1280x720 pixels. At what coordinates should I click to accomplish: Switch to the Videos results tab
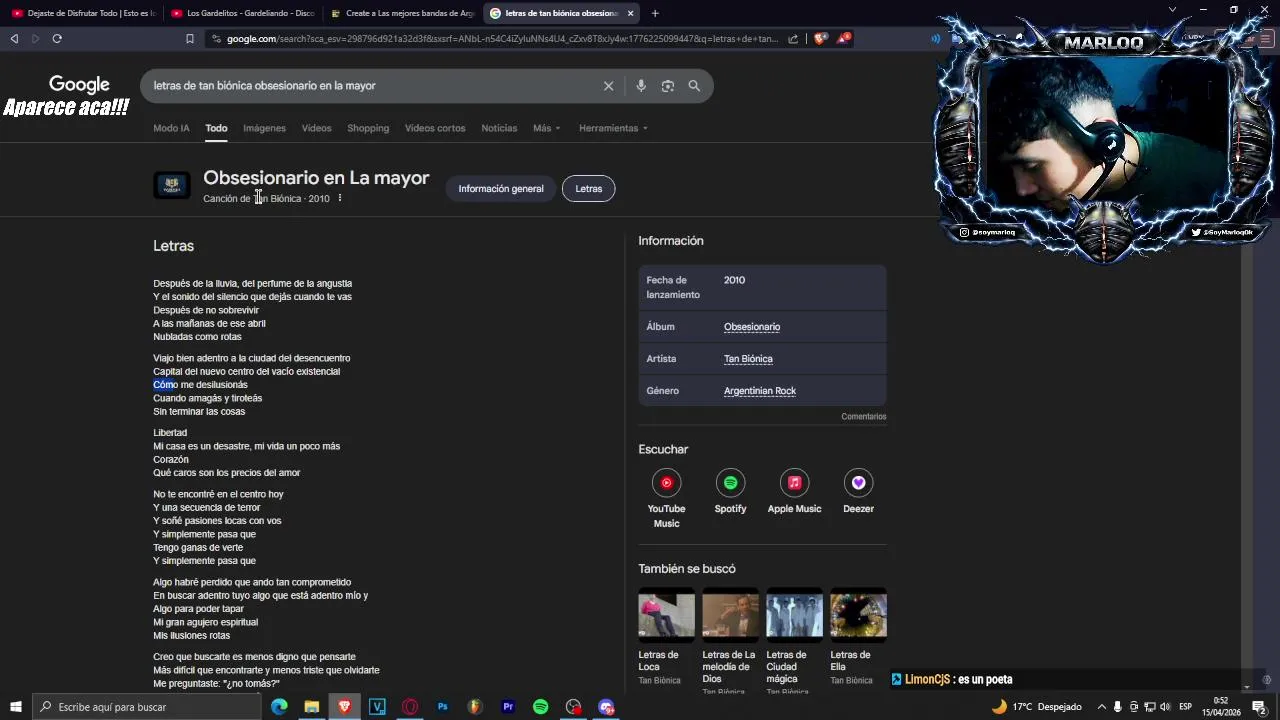[316, 128]
